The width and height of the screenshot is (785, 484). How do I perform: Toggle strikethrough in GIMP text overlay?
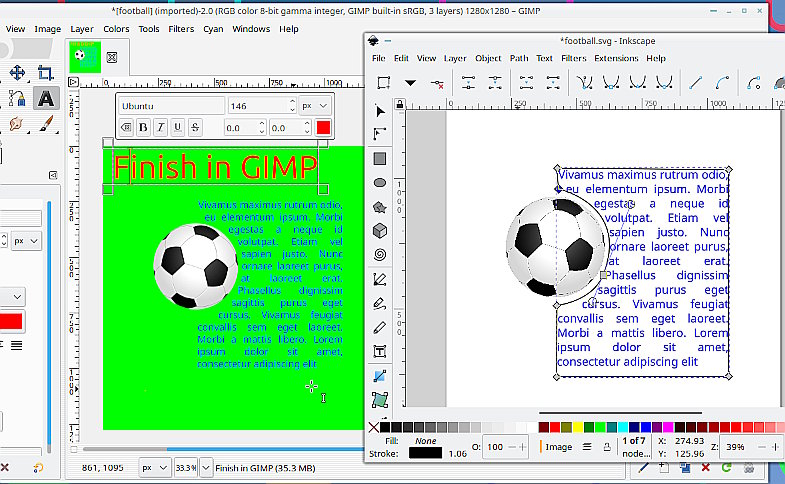195,128
